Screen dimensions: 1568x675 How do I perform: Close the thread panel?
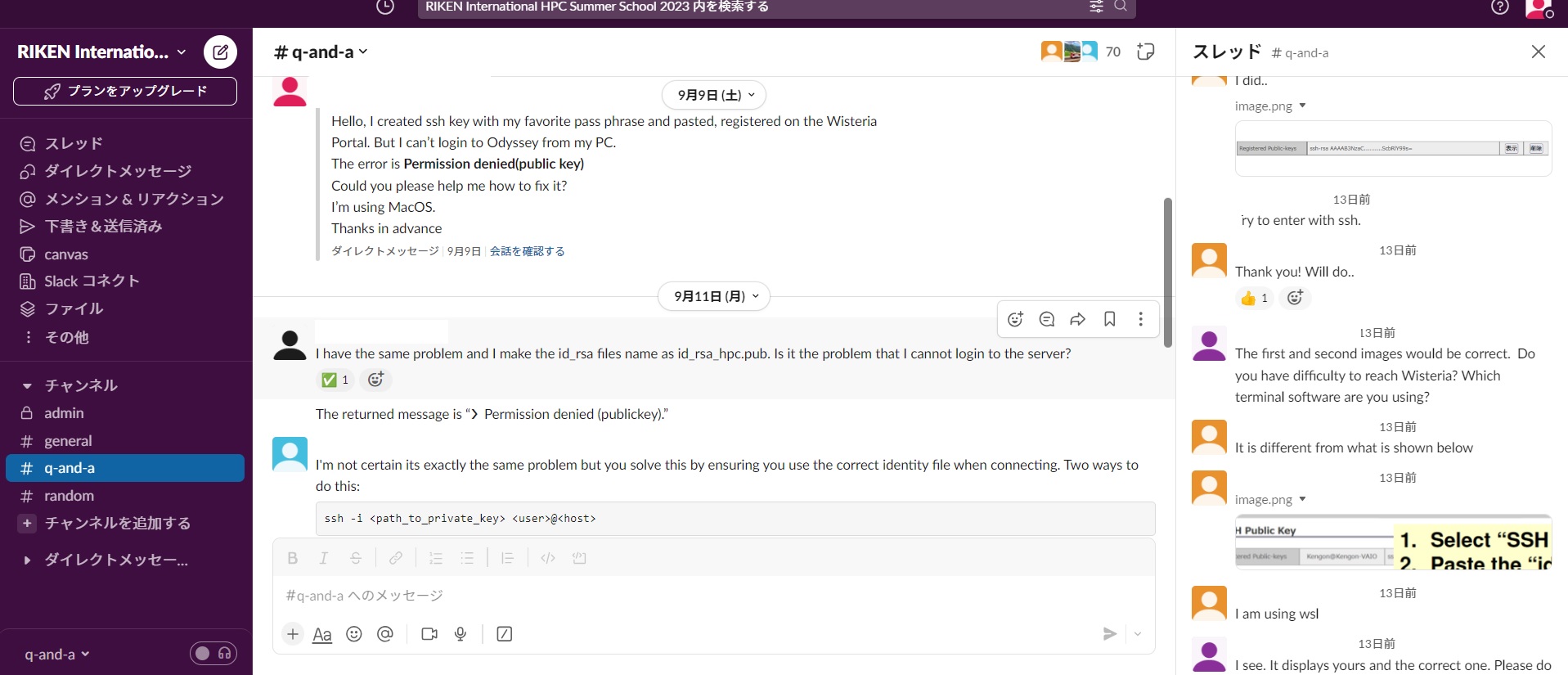pyautogui.click(x=1538, y=52)
